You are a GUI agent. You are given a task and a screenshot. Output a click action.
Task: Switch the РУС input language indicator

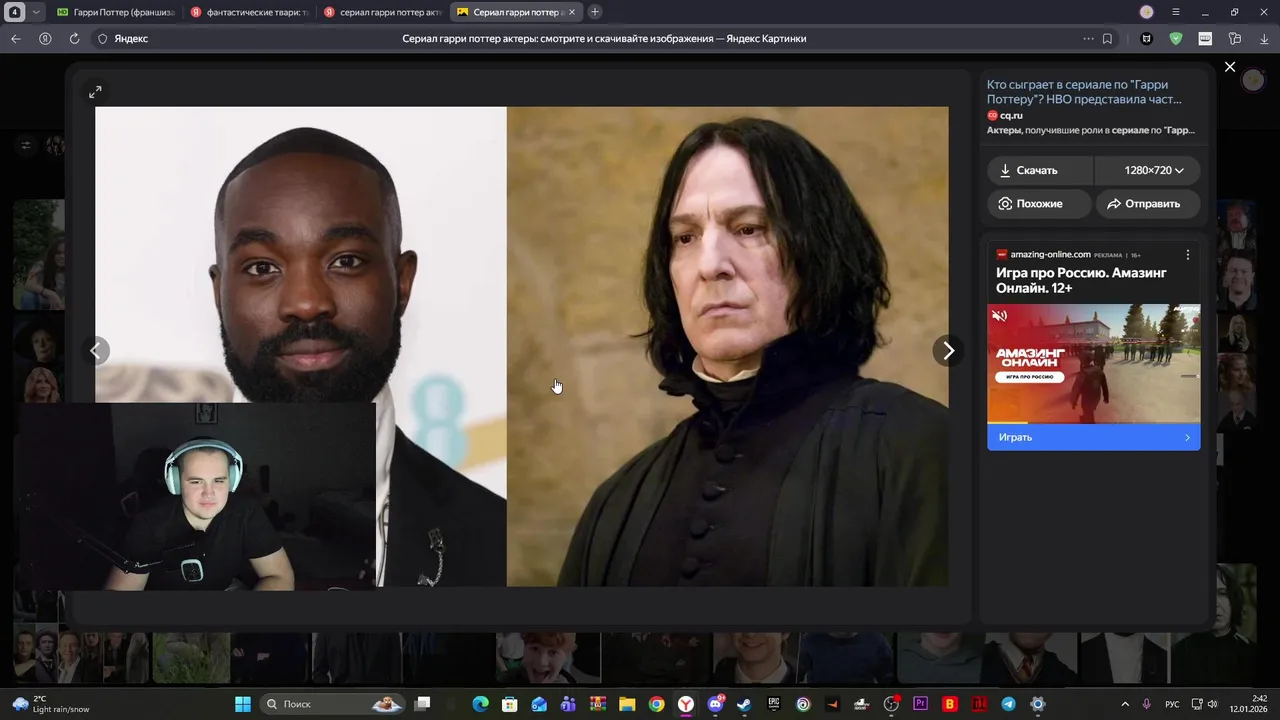tap(1172, 704)
